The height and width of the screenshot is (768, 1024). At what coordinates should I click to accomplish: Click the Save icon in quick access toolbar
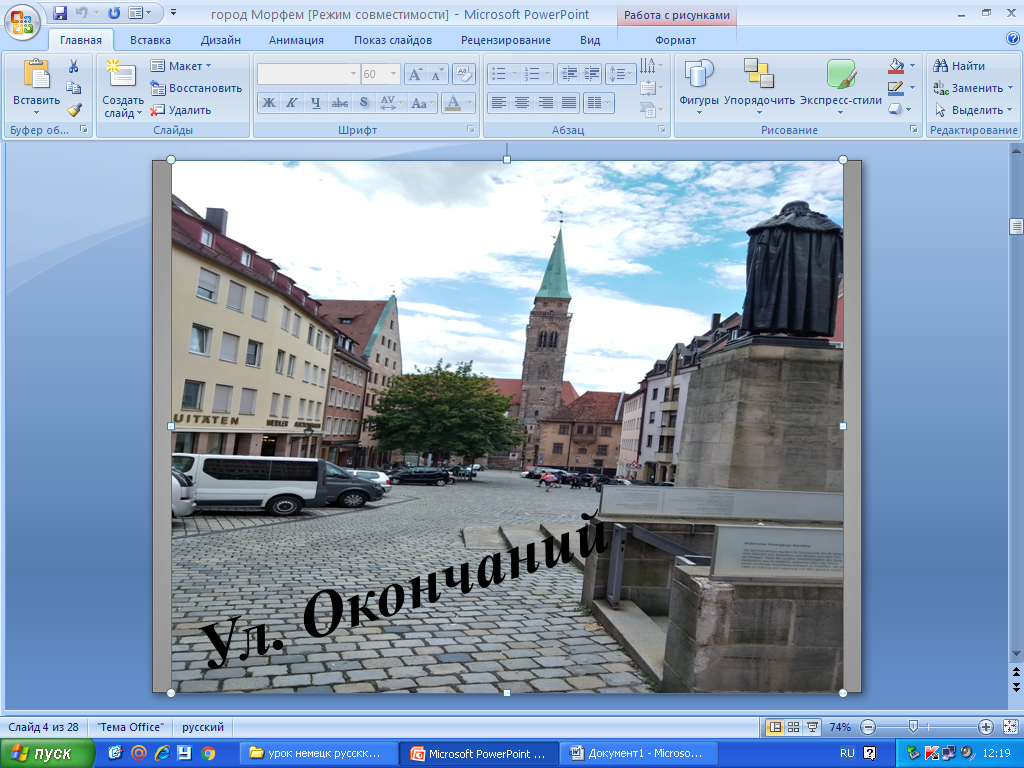(59, 13)
